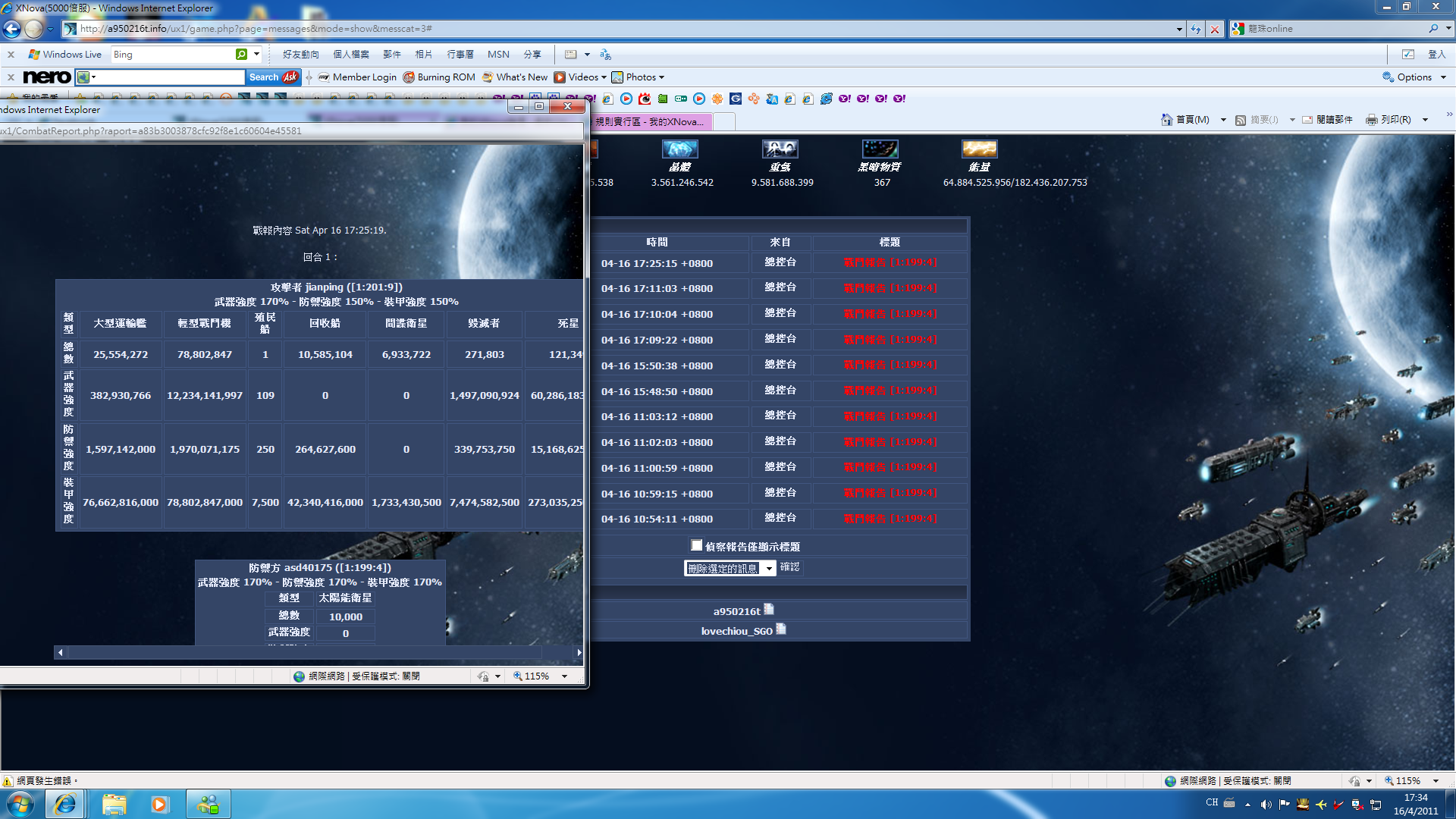Open the Member Login toolbar link
The width and height of the screenshot is (1456, 819).
357,77
